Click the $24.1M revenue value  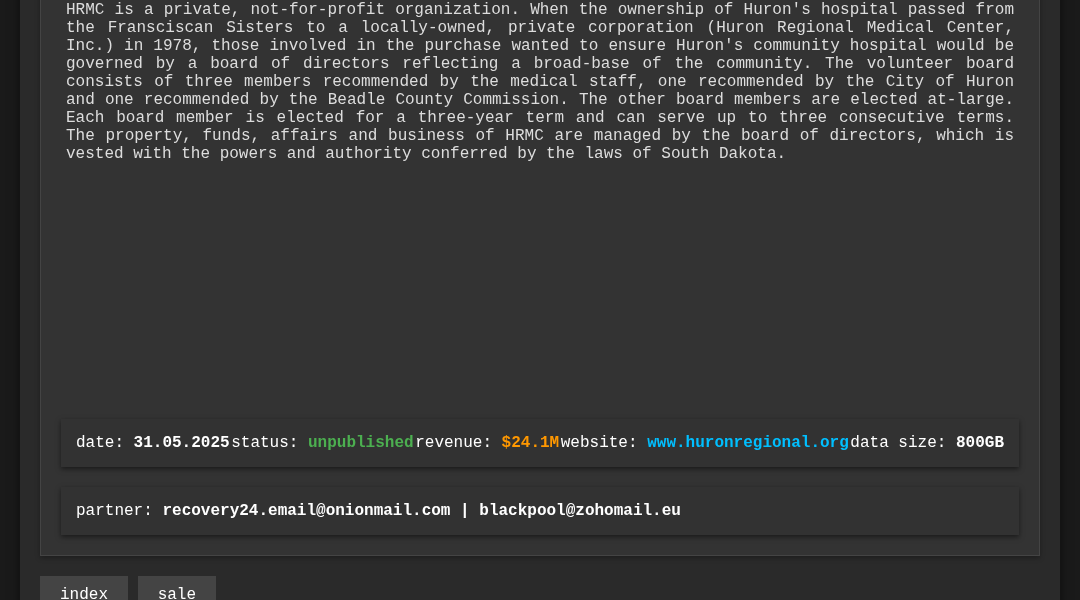pyautogui.click(x=530, y=442)
